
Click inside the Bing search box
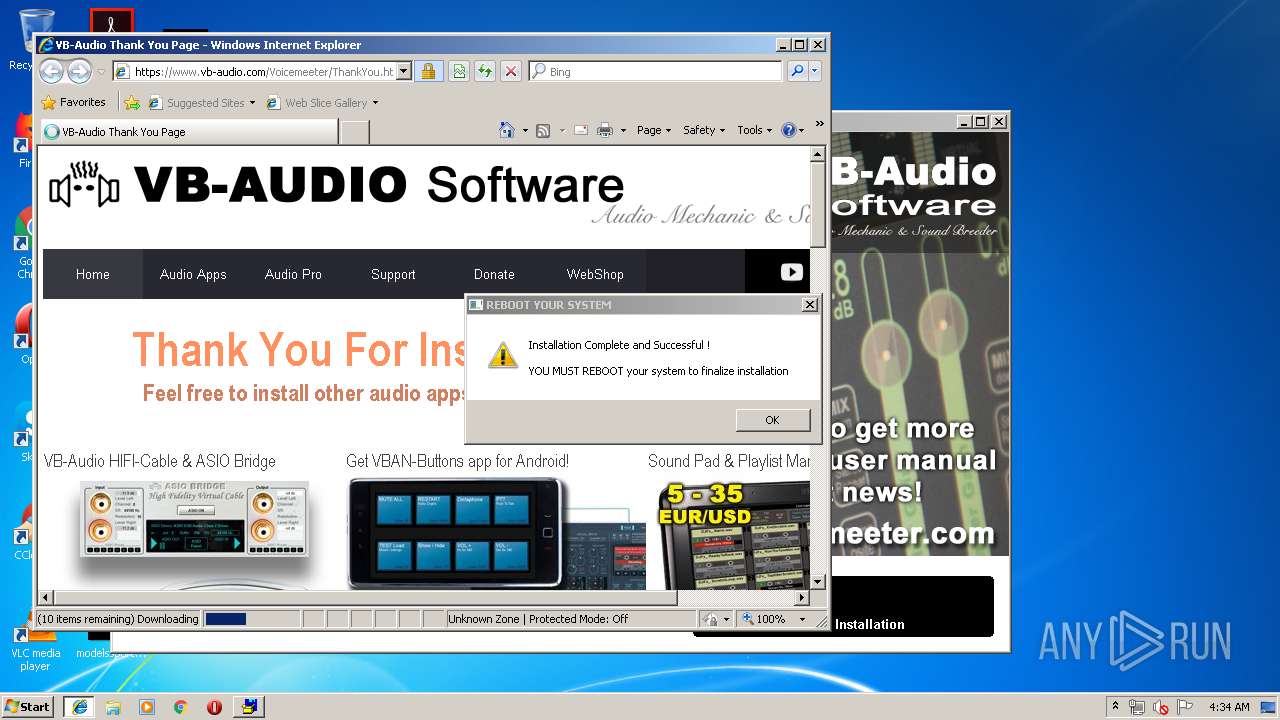pos(655,71)
